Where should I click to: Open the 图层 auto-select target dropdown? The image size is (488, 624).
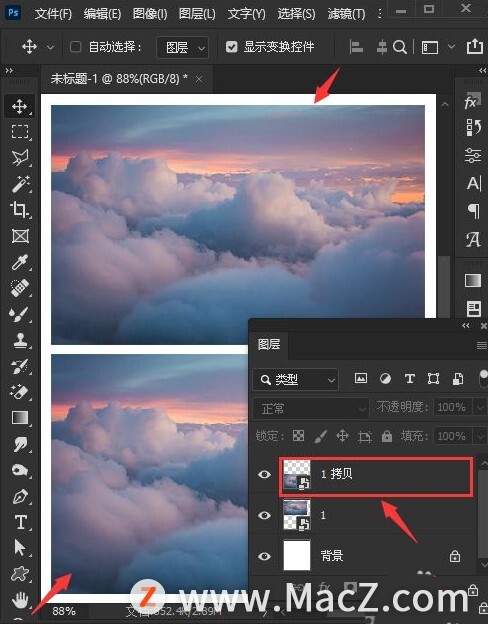(183, 48)
